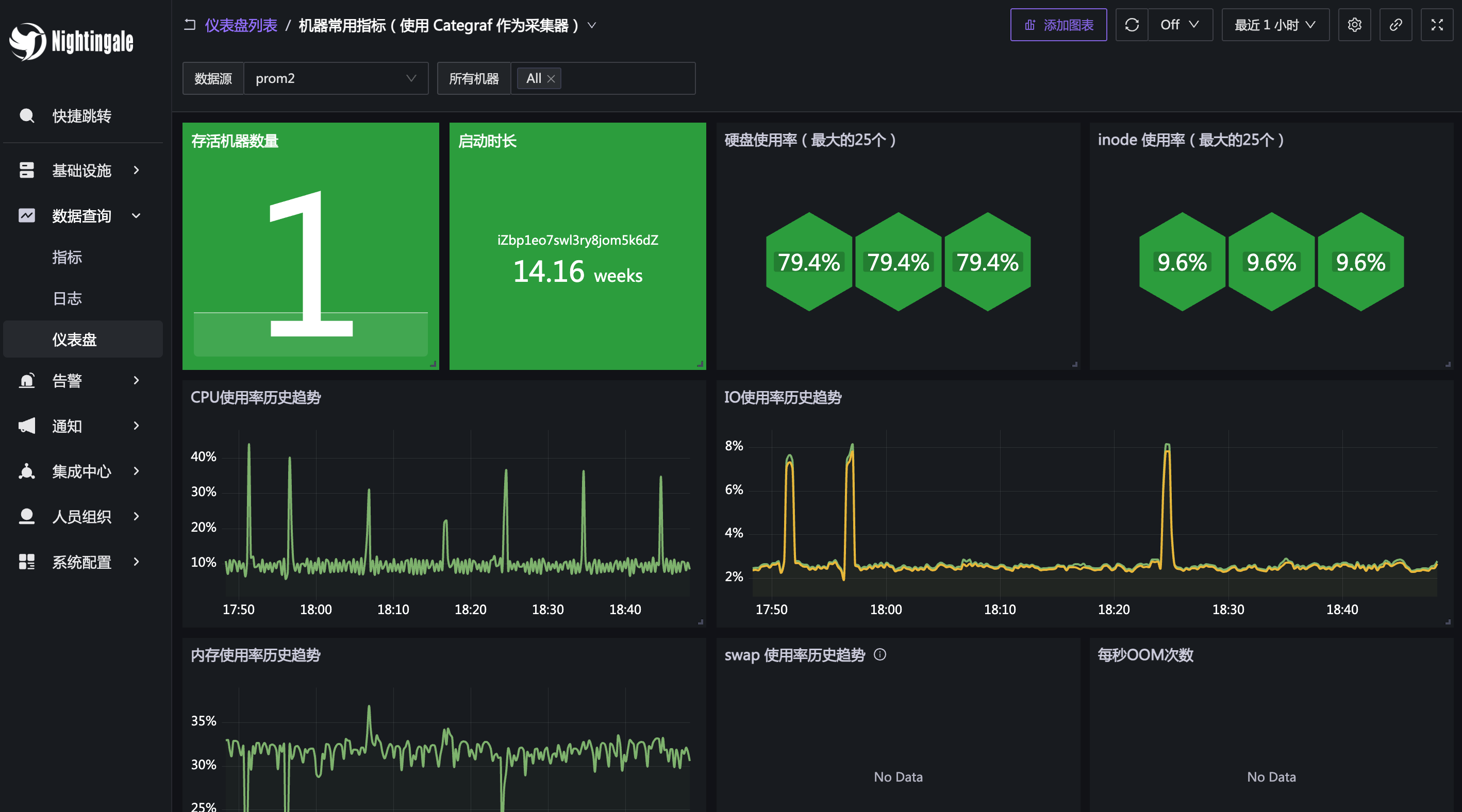
Task: Click swap usage info icon
Action: [x=879, y=655]
